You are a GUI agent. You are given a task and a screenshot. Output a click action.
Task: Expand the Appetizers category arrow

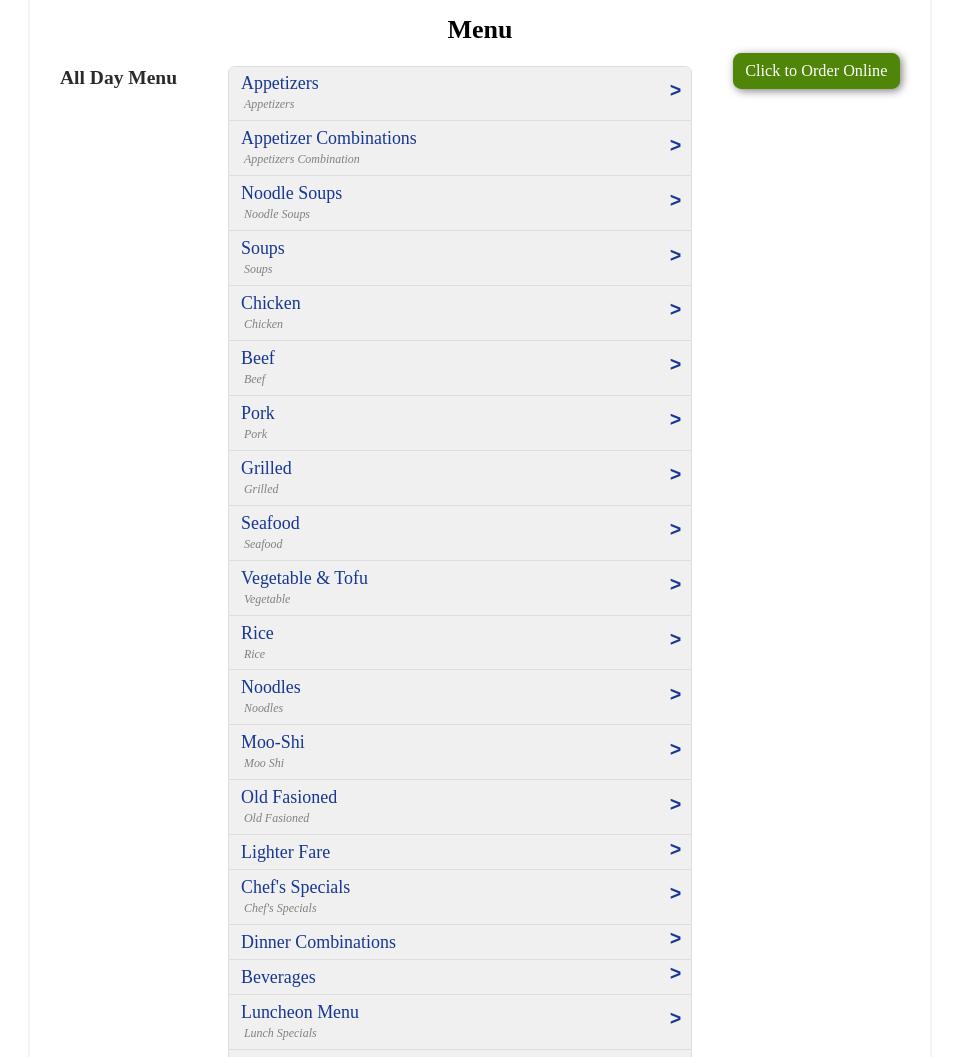click(x=675, y=91)
